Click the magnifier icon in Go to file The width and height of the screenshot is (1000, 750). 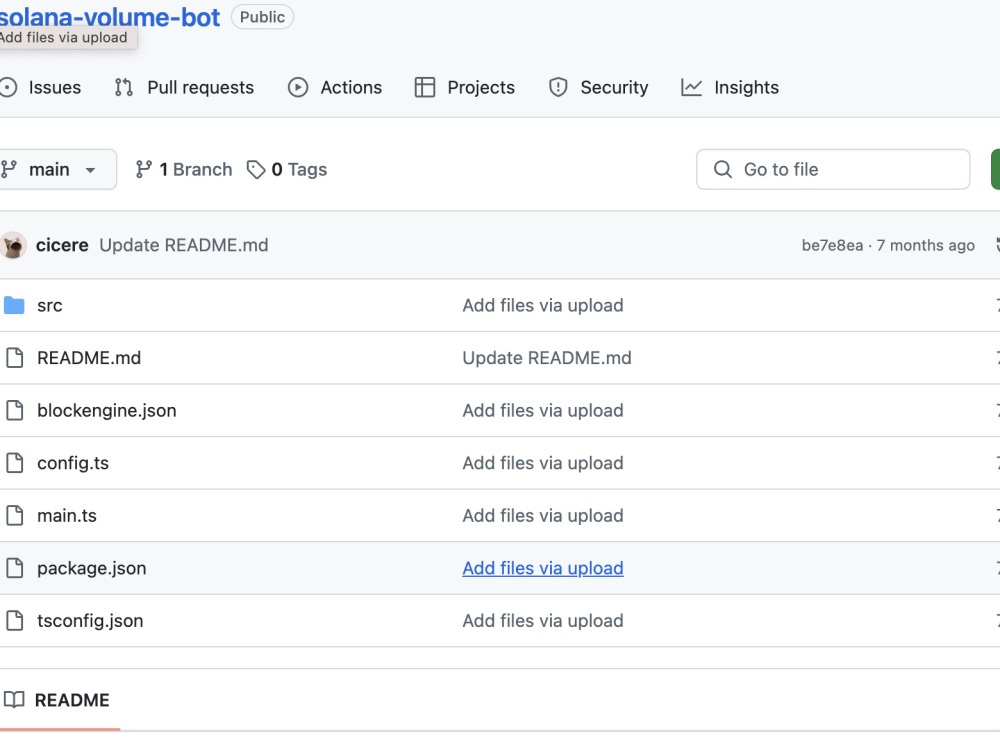723,170
